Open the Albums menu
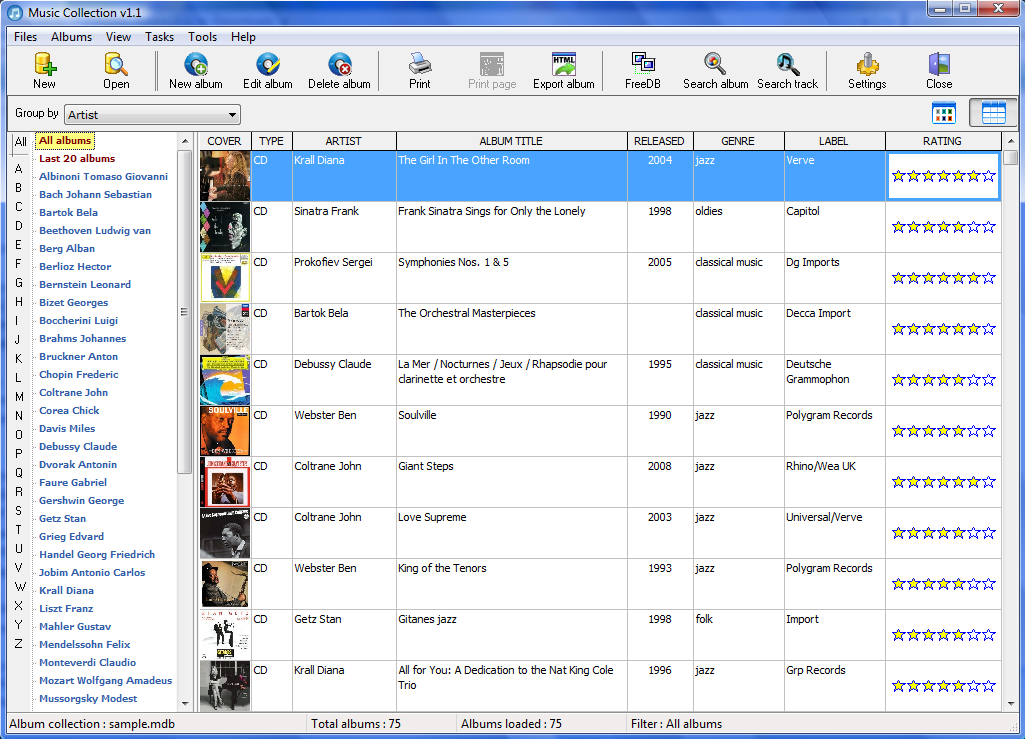The height and width of the screenshot is (739, 1025). [x=71, y=37]
